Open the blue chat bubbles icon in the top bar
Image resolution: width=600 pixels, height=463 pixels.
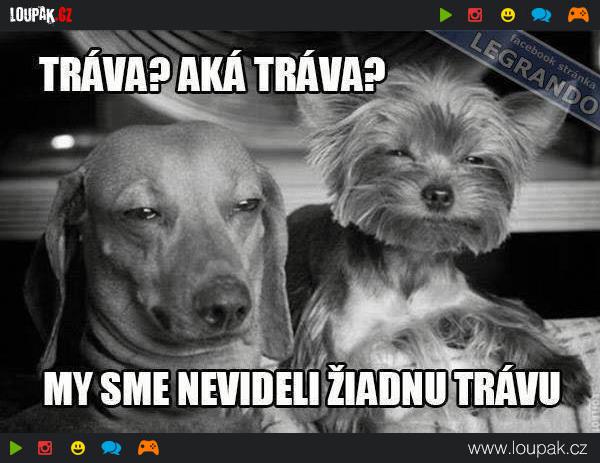[541, 15]
